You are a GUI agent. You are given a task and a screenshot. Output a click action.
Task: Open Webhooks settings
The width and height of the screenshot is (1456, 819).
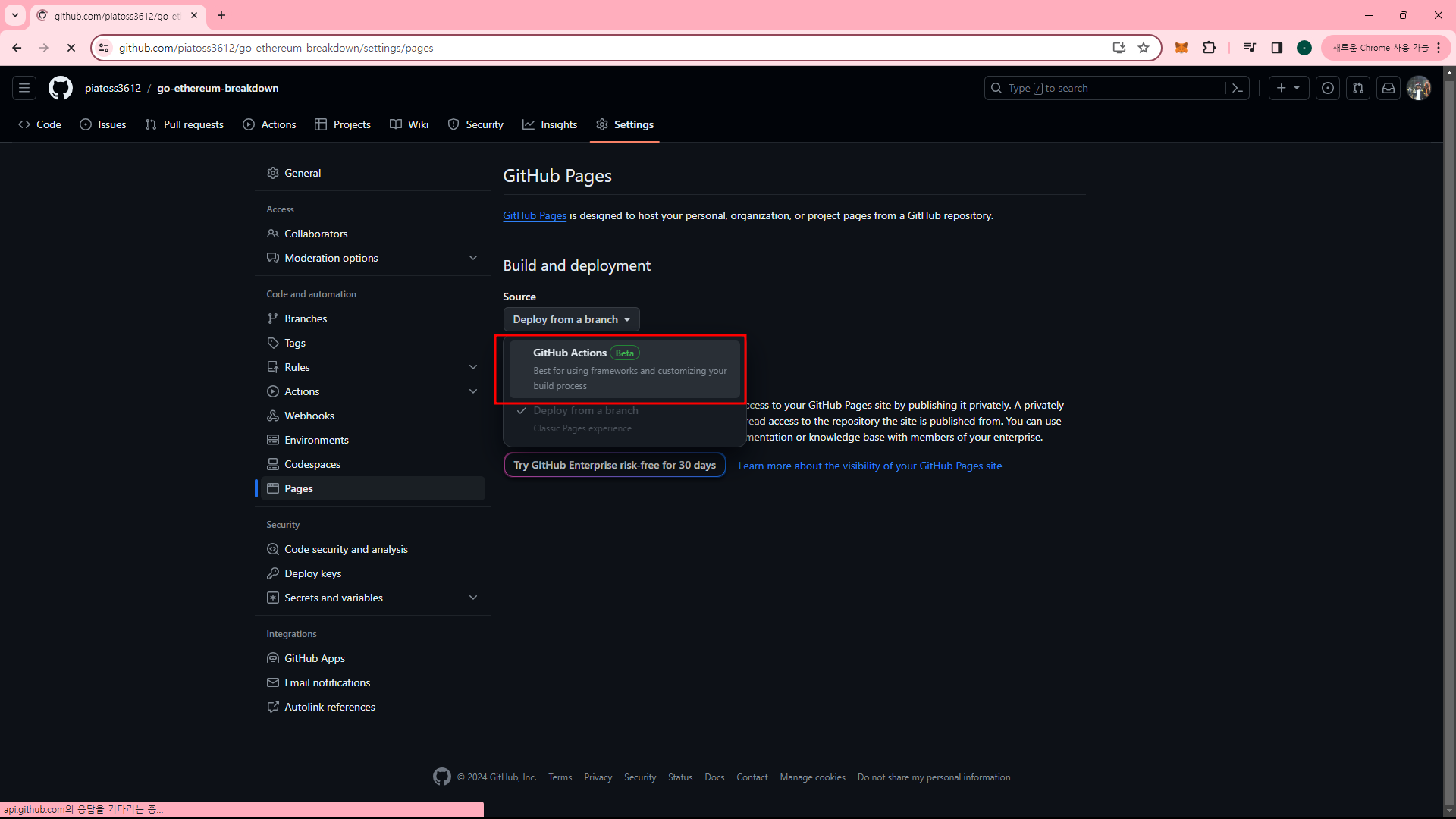click(x=373, y=416)
